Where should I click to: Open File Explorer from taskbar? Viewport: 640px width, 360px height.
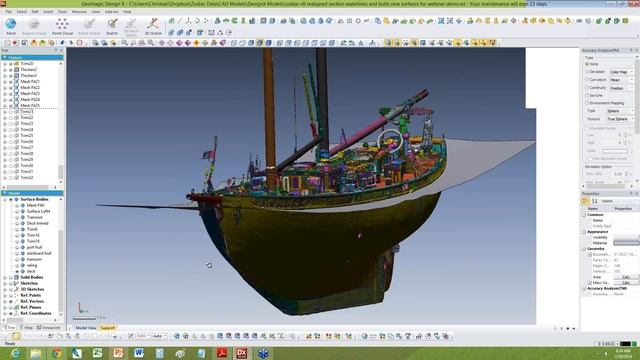point(36,353)
